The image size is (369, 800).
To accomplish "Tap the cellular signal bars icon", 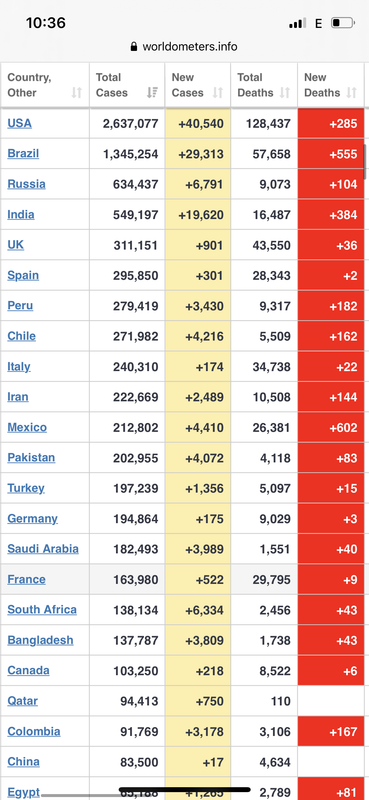I will point(298,23).
